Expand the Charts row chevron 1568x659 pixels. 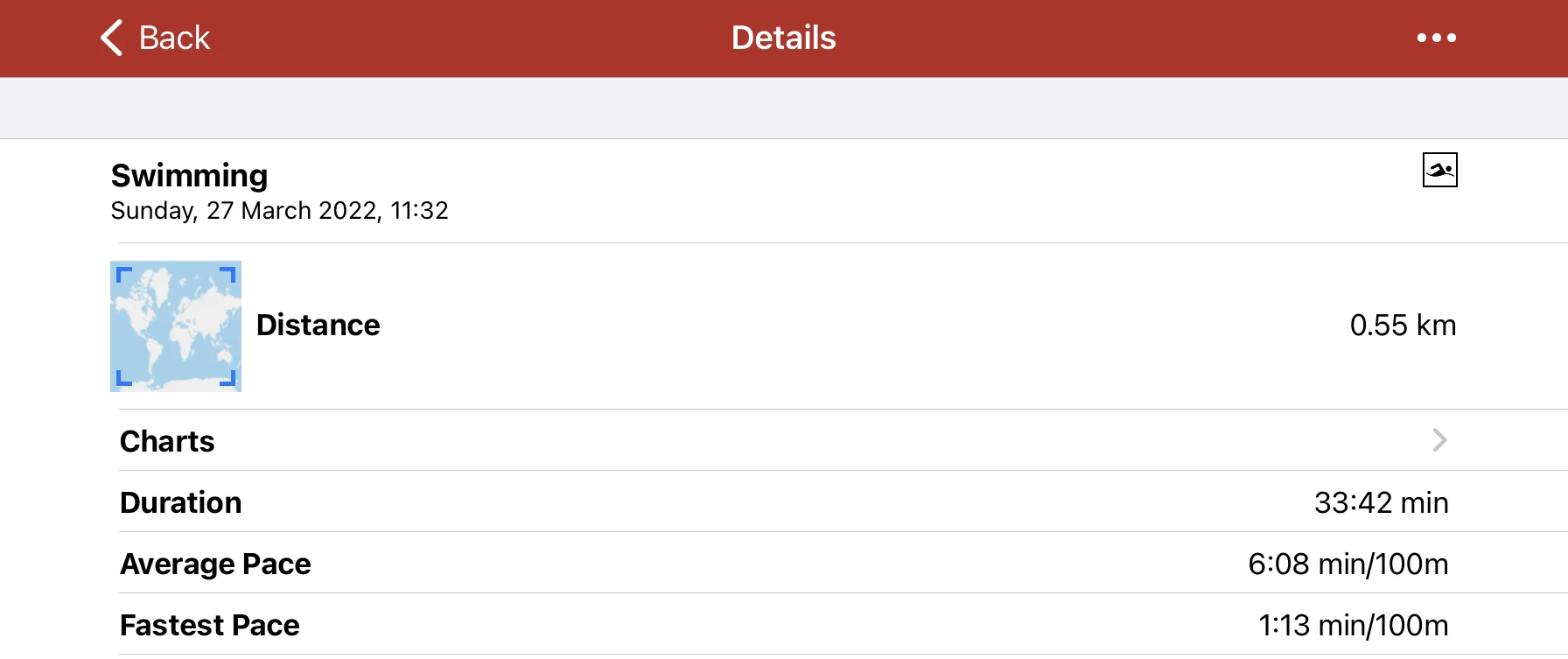click(x=1439, y=439)
